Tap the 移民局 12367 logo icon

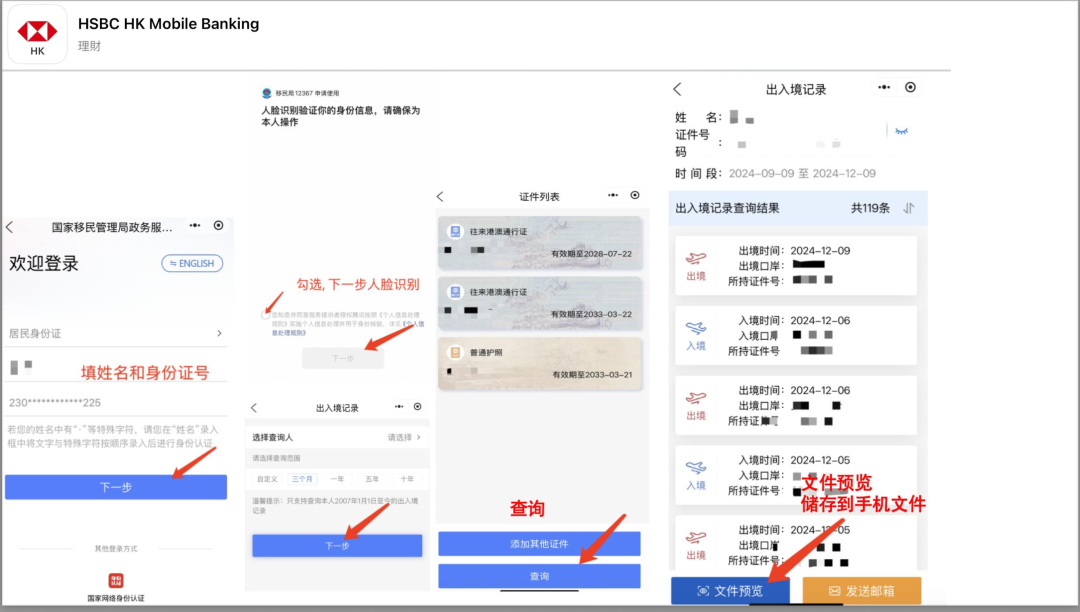267,93
